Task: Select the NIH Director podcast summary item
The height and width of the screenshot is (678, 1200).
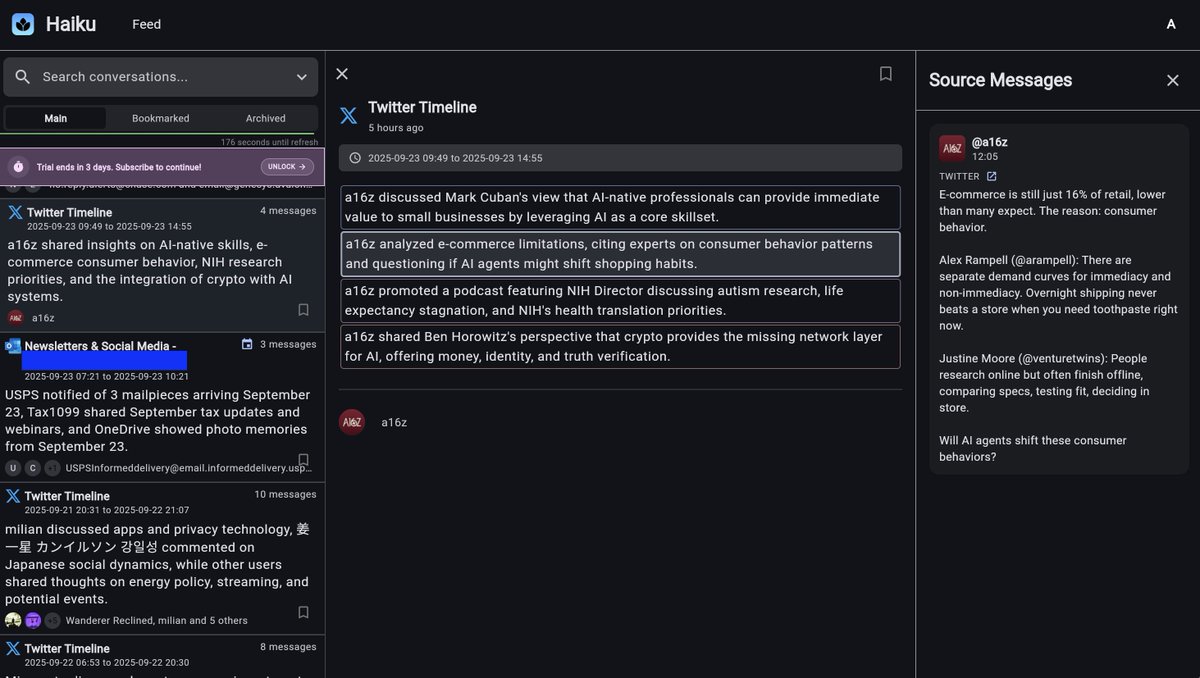Action: (x=620, y=300)
